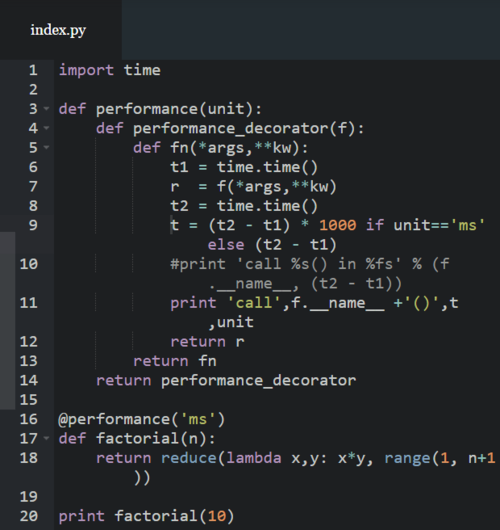Click 'return r' on line 12

coord(207,342)
